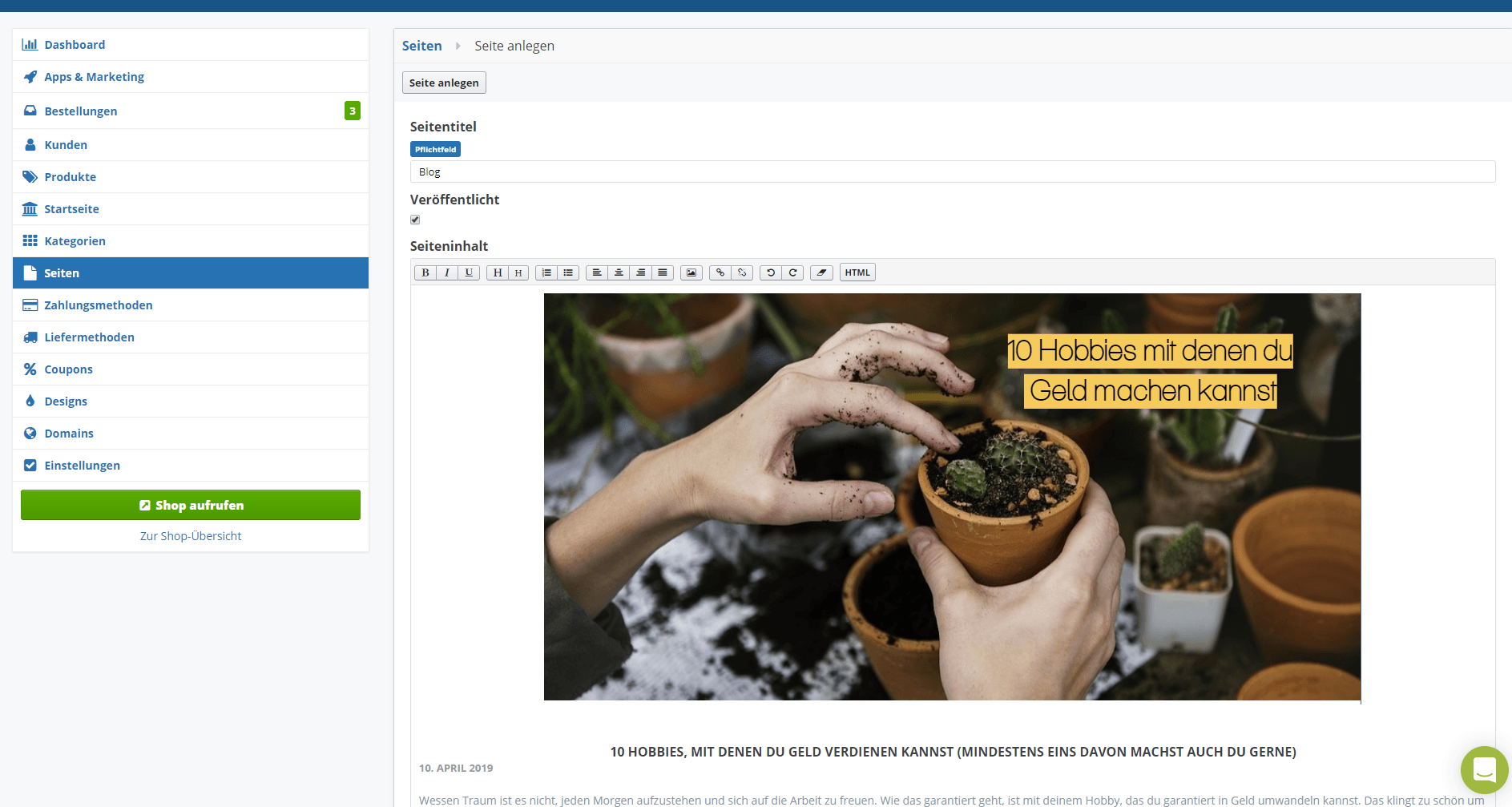Select Seiten in sidebar
Viewport: 1512px width, 807px height.
pyautogui.click(x=191, y=273)
